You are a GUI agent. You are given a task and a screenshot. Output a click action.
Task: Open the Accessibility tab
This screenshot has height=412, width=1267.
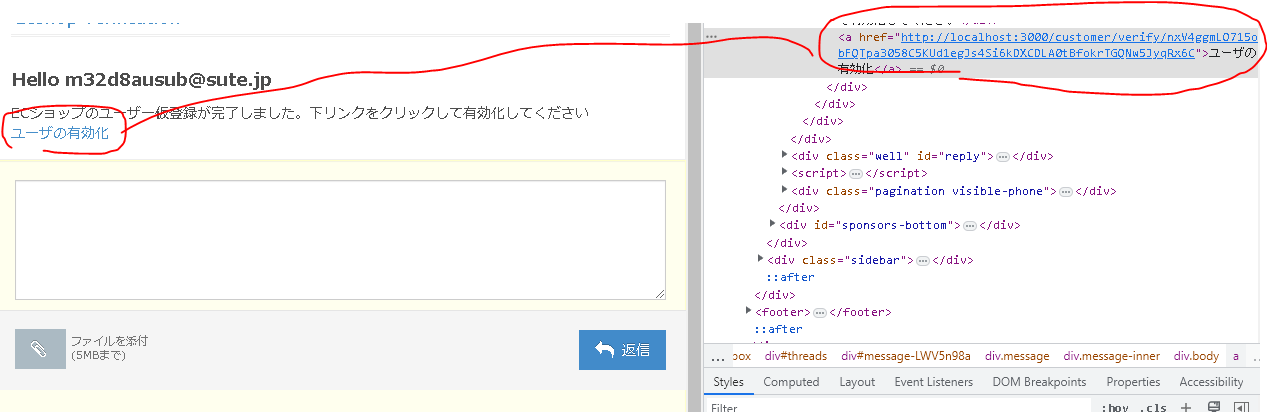click(x=1211, y=382)
